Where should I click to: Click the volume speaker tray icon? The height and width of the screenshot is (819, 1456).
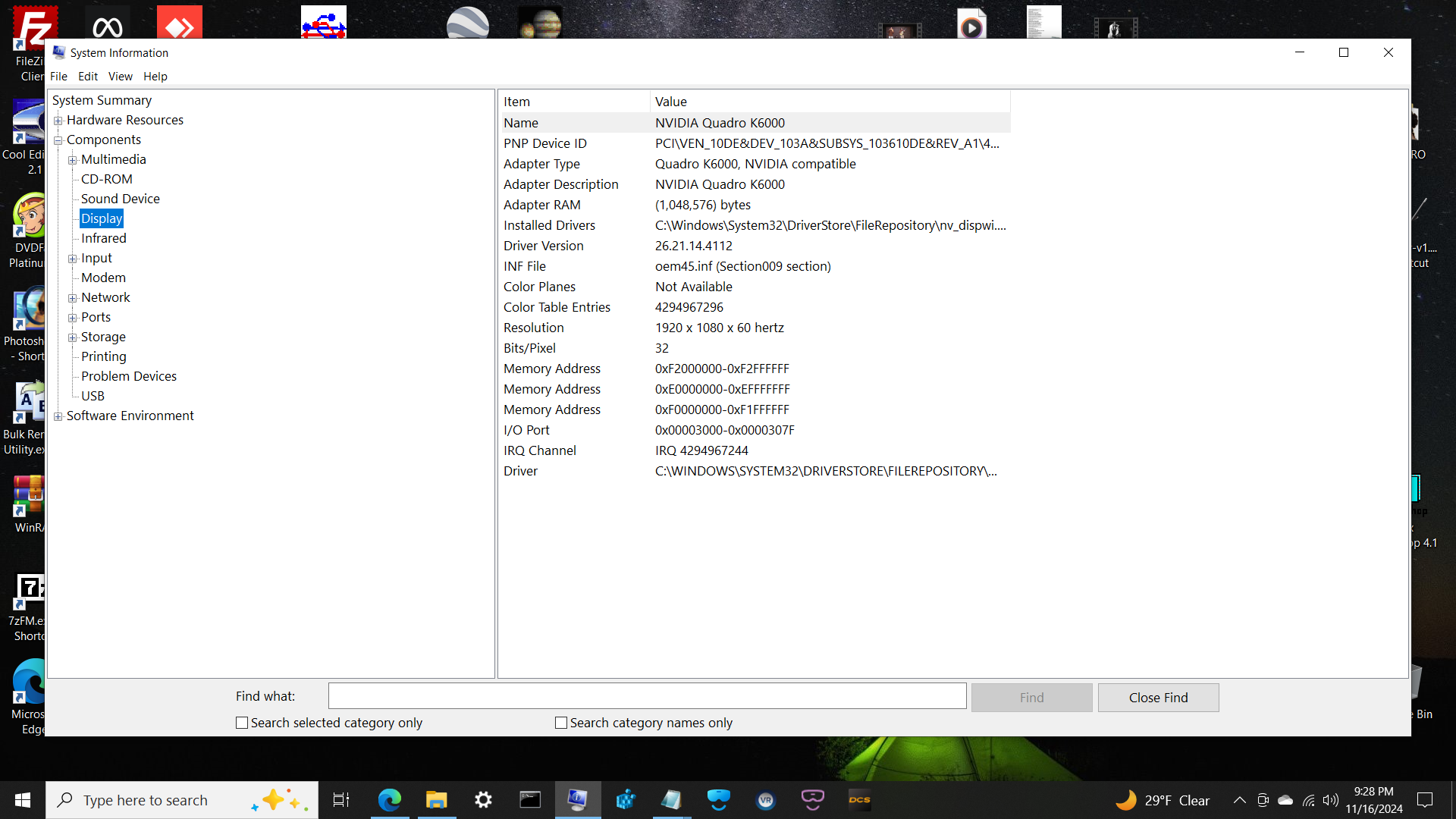[1331, 800]
